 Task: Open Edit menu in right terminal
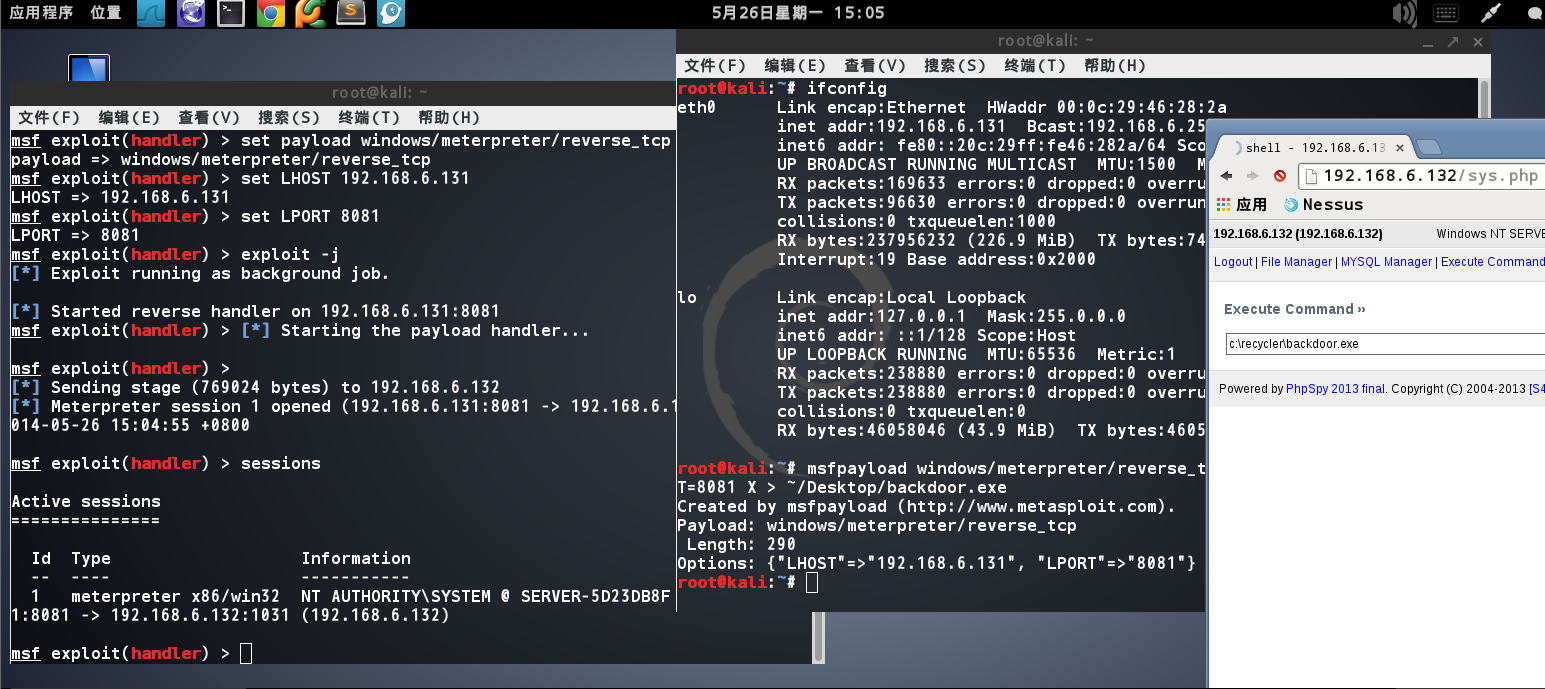pyautogui.click(x=796, y=65)
